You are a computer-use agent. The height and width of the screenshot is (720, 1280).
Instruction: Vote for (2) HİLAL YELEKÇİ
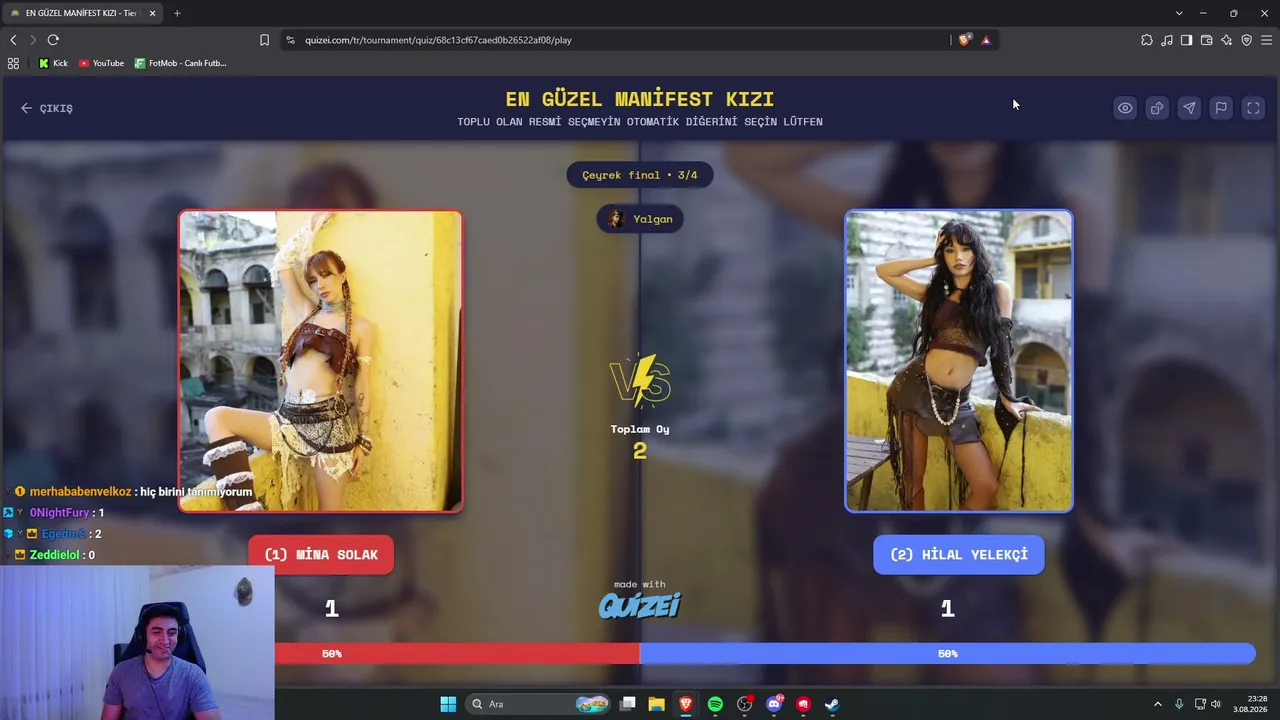pyautogui.click(x=959, y=555)
